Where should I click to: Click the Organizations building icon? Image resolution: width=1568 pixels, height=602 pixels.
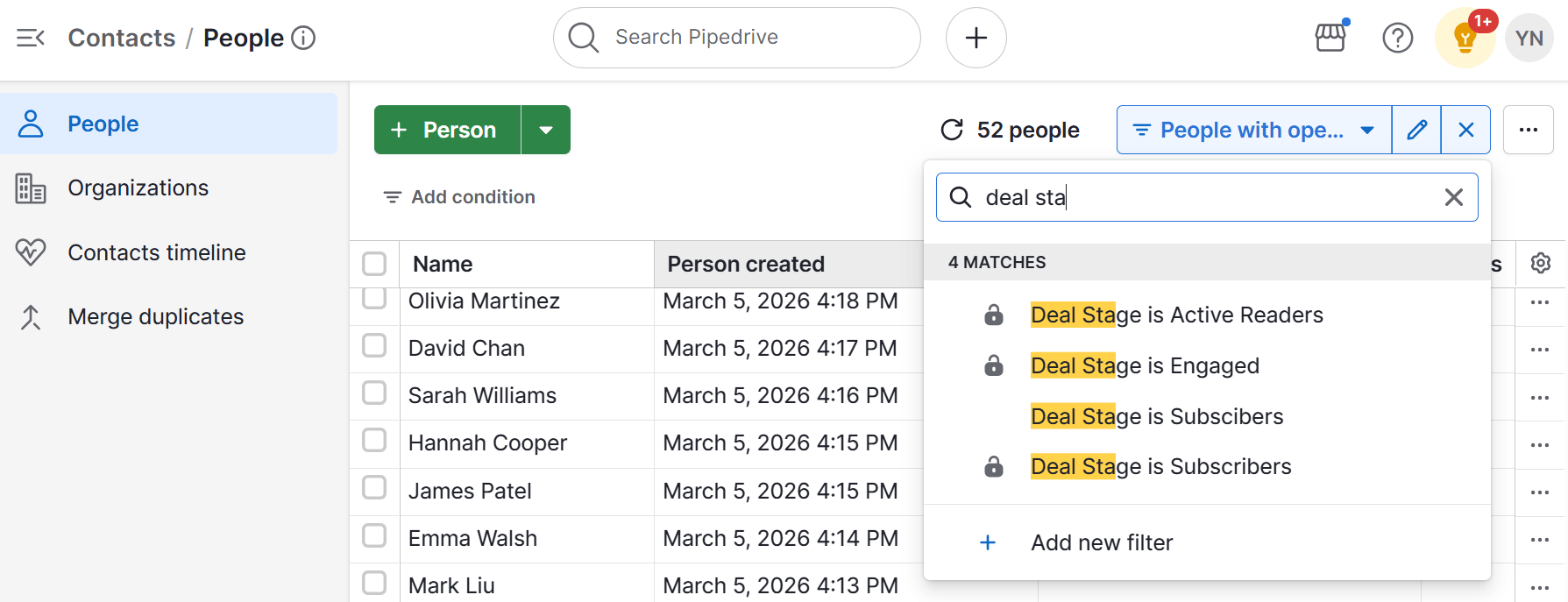coord(31,188)
